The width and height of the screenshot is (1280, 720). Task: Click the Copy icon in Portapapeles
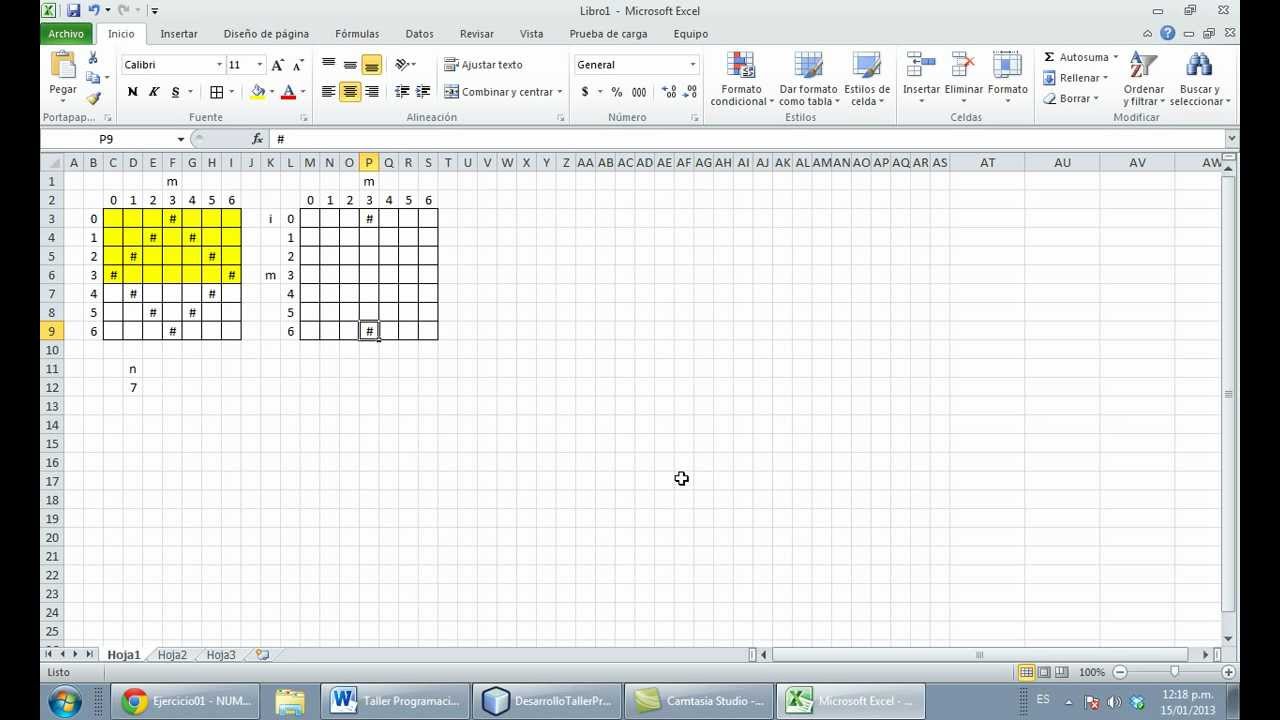coord(93,78)
